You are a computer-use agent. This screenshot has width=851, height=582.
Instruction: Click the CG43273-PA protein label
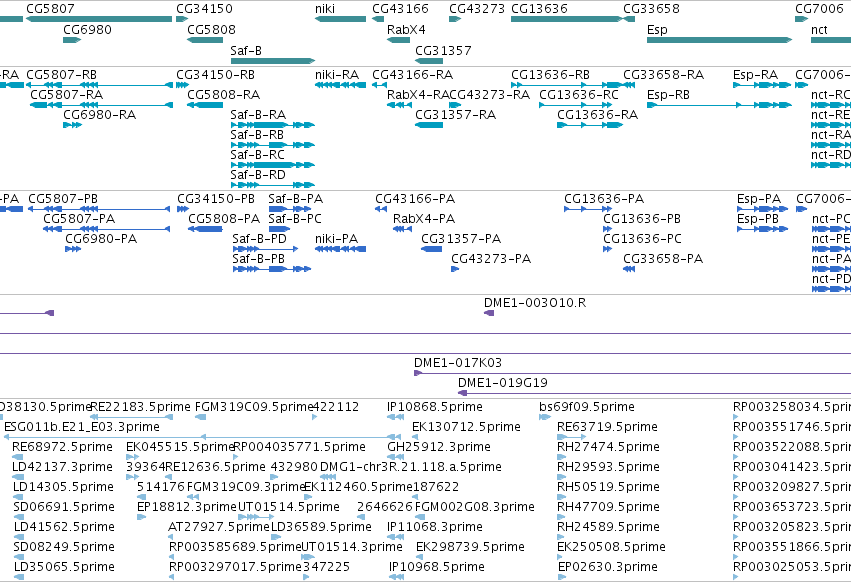click(491, 259)
